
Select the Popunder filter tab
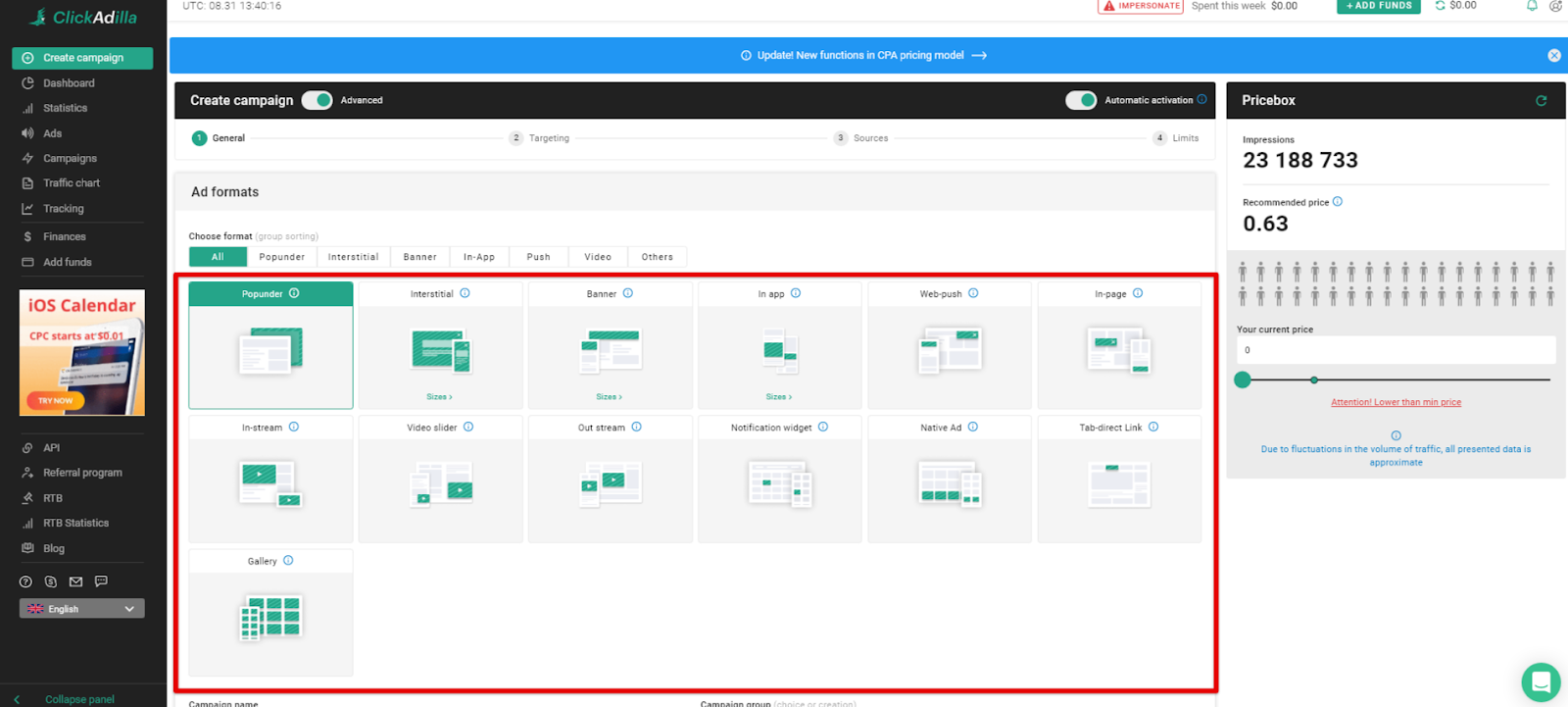282,257
